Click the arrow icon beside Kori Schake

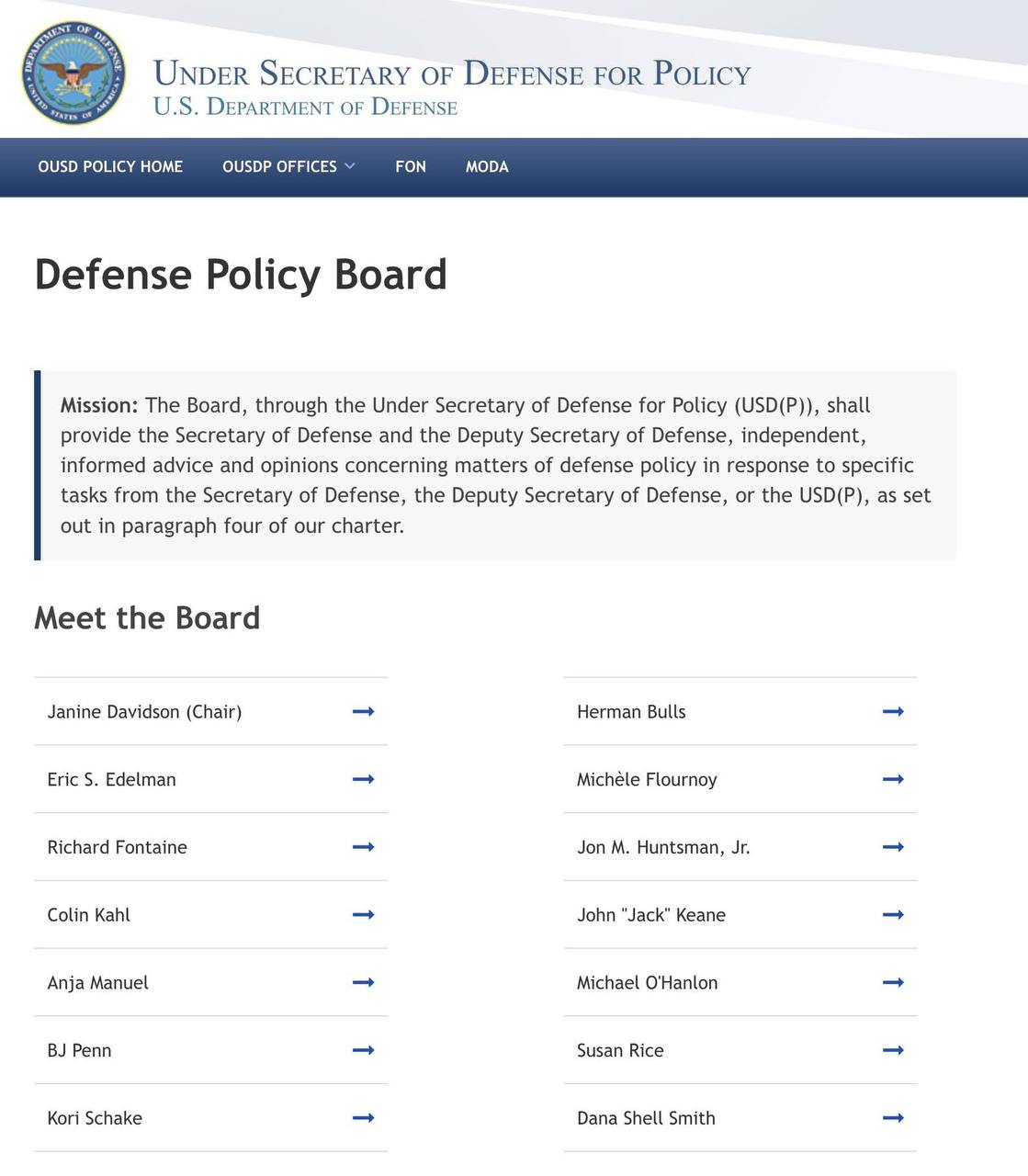coord(364,1118)
